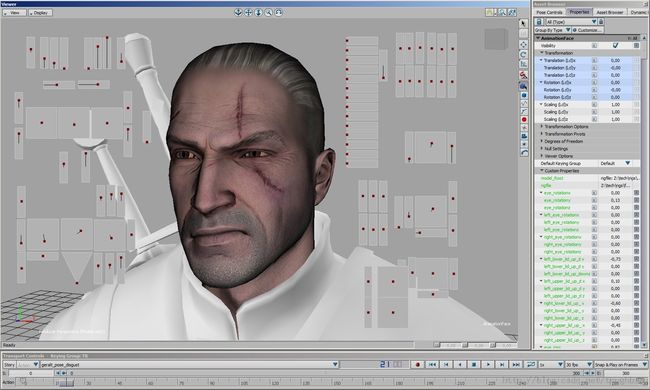Screen dimensions: 650x390
Task: Activate the translate tool in the viewer toolbar
Action: pos(524,44)
